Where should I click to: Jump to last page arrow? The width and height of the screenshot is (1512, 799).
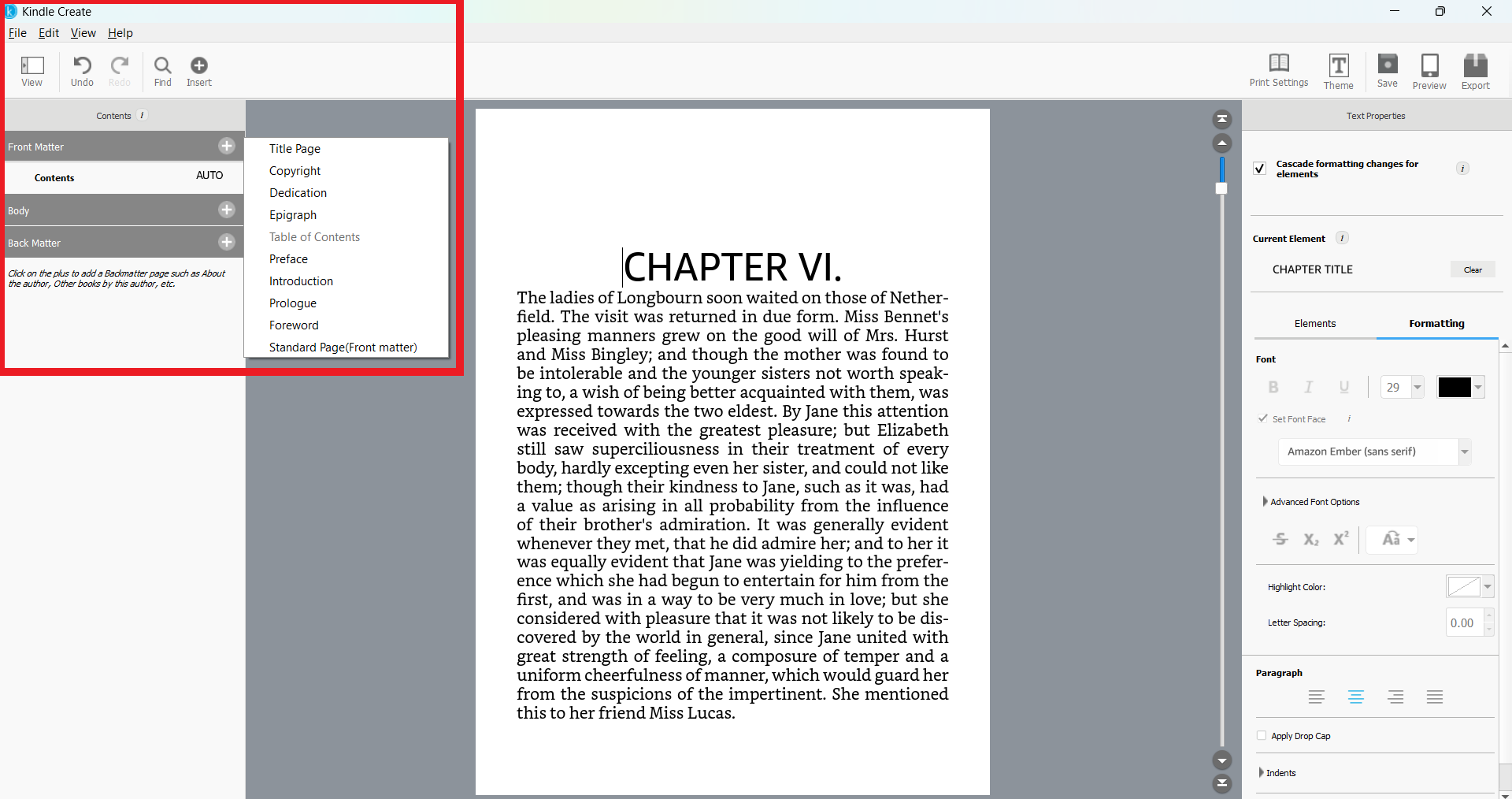(x=1222, y=783)
